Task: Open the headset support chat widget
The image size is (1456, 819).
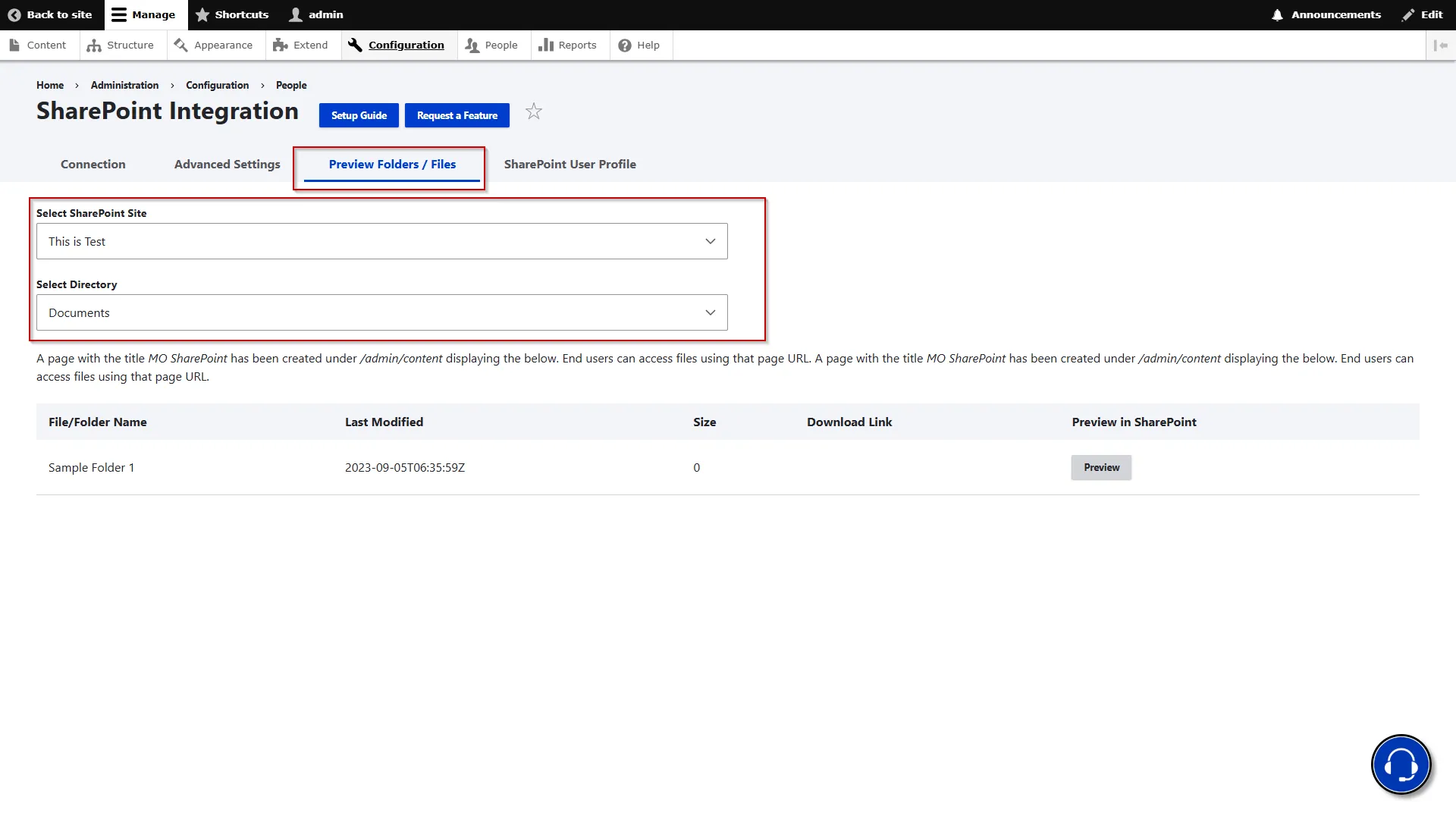Action: point(1401,764)
